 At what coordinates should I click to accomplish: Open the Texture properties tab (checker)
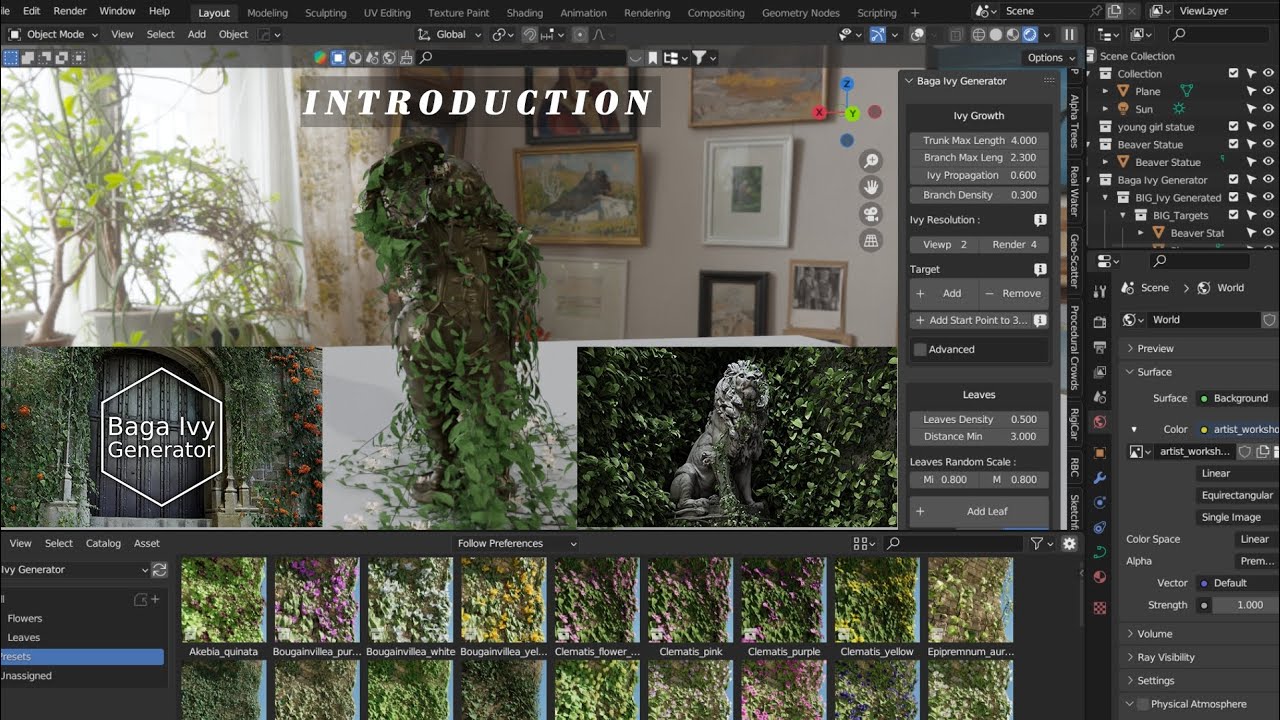pyautogui.click(x=1100, y=607)
